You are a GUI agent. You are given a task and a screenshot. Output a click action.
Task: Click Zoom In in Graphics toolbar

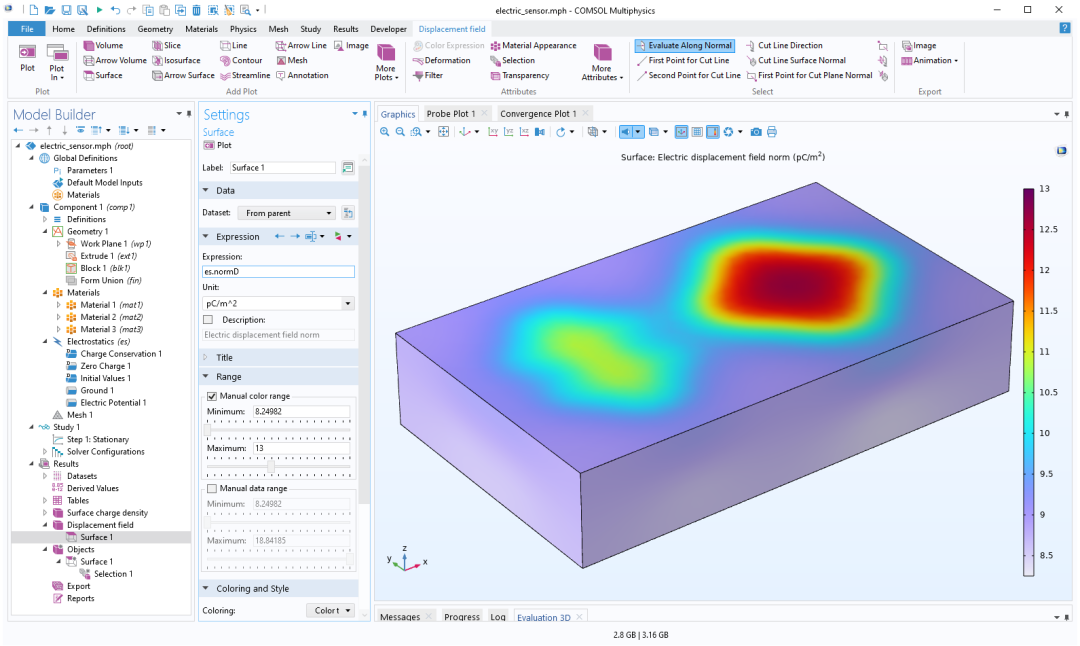(384, 132)
